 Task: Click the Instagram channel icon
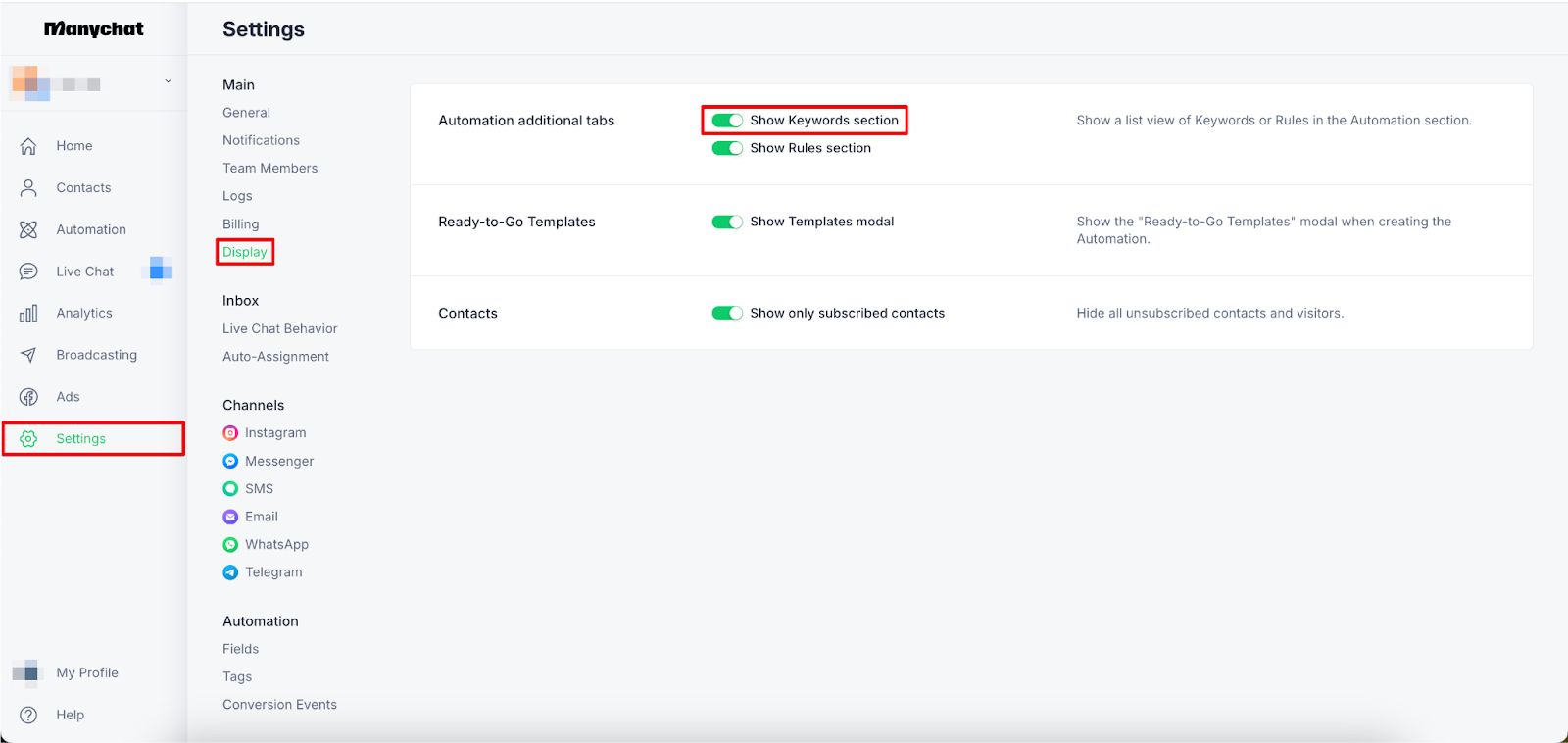230,433
